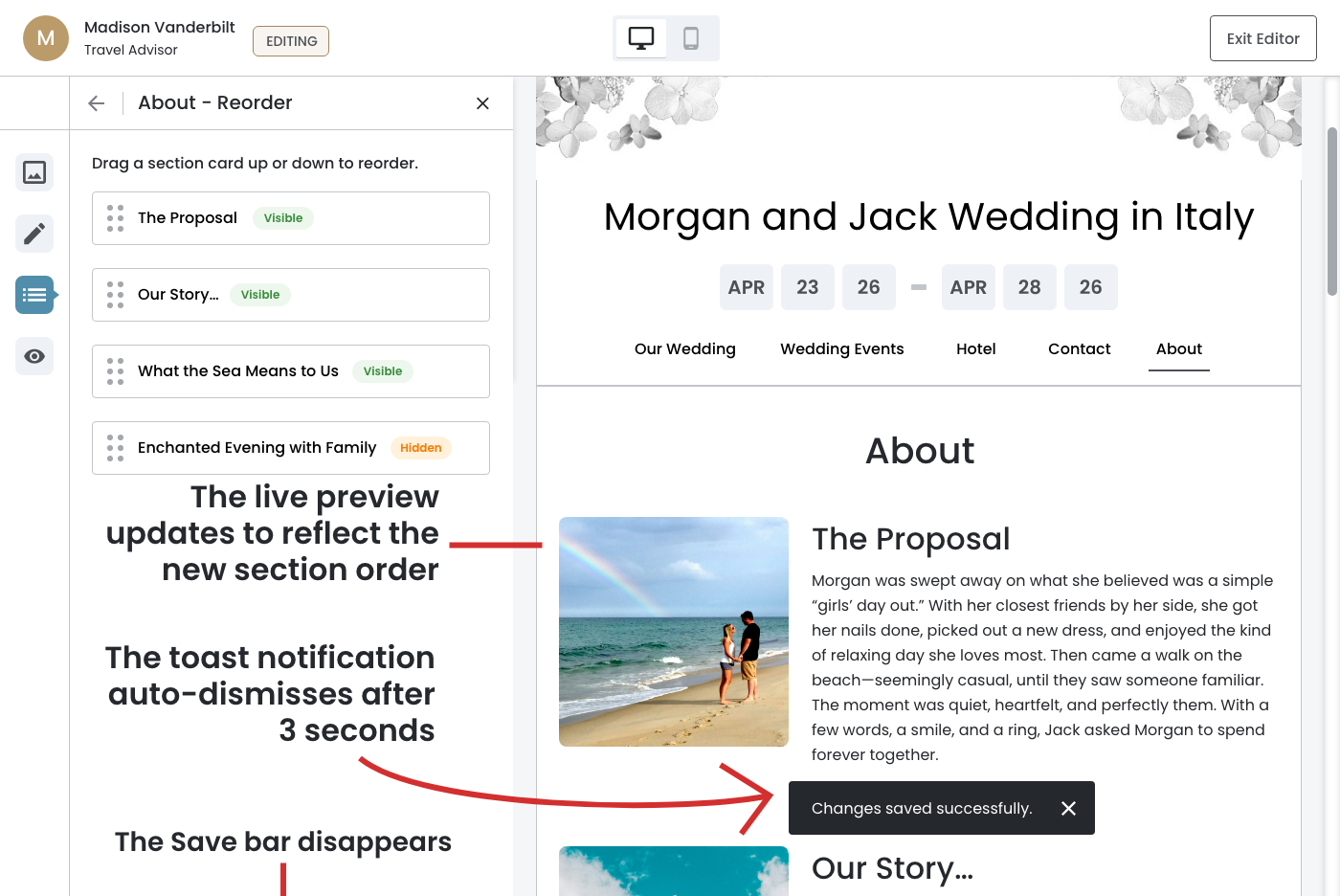Image resolution: width=1340 pixels, height=896 pixels.
Task: Open the image section in the sidebar
Action: 34,172
